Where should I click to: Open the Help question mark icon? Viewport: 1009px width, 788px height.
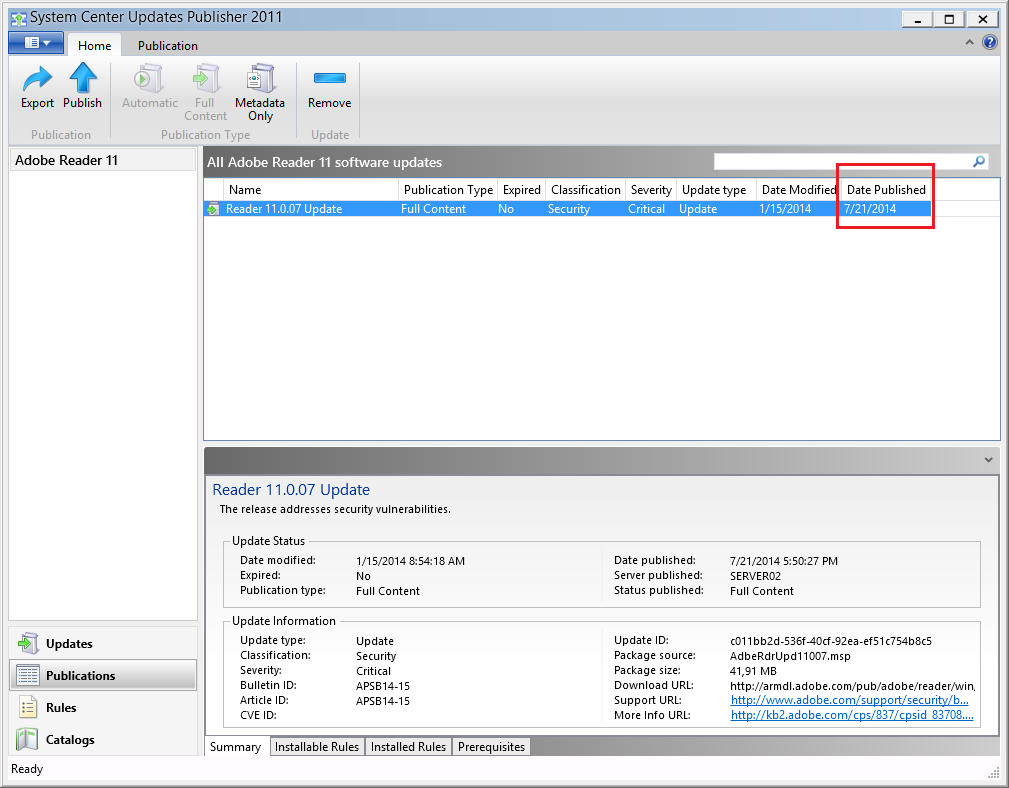(x=990, y=43)
